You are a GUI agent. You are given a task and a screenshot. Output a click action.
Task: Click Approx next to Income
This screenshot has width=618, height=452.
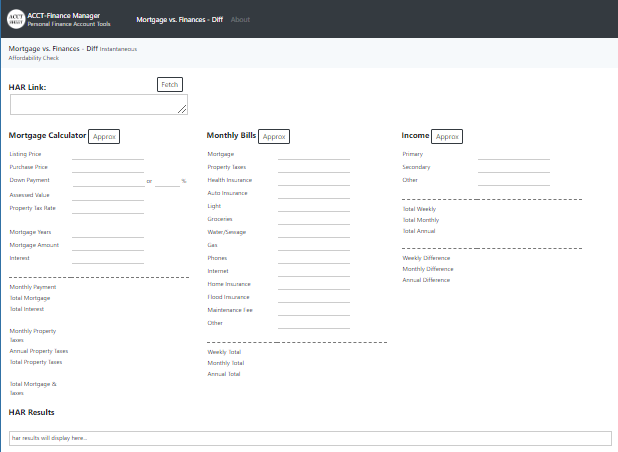click(447, 136)
